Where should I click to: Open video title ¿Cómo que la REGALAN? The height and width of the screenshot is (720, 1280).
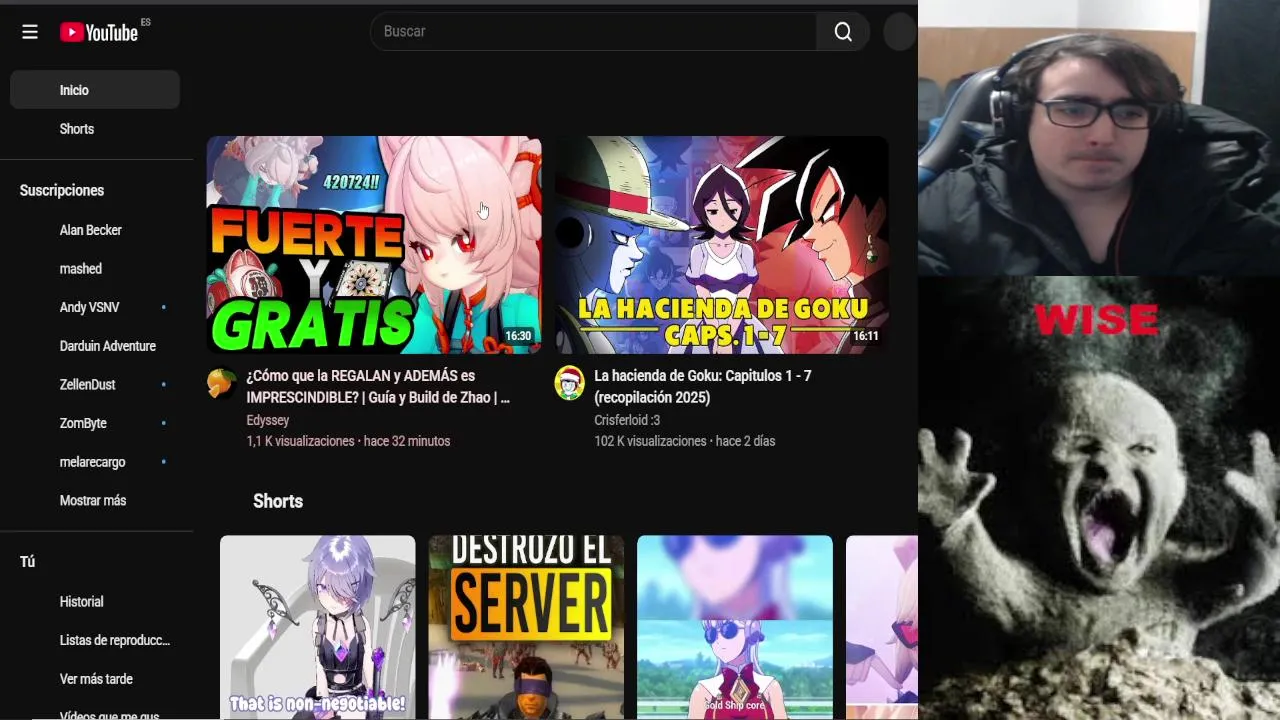point(378,386)
